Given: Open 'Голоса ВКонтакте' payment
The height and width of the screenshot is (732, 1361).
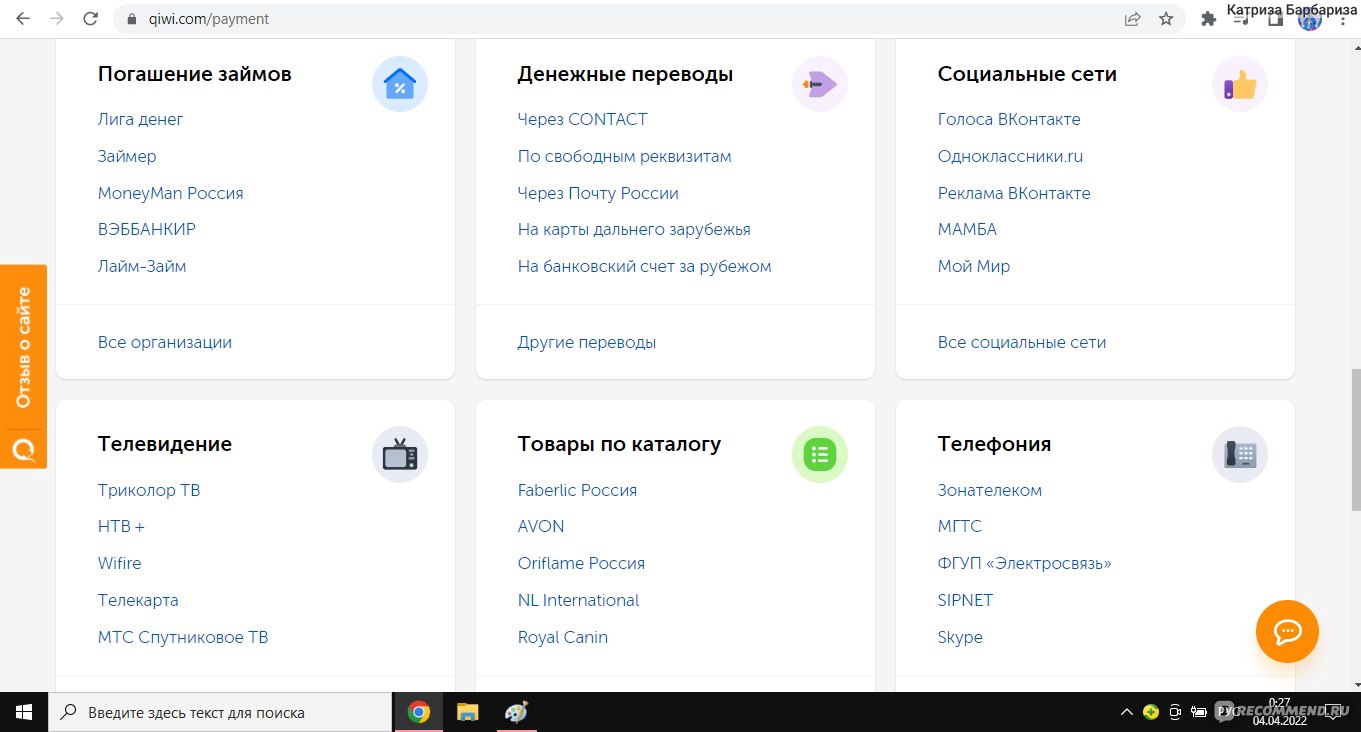Looking at the screenshot, I should (1009, 119).
